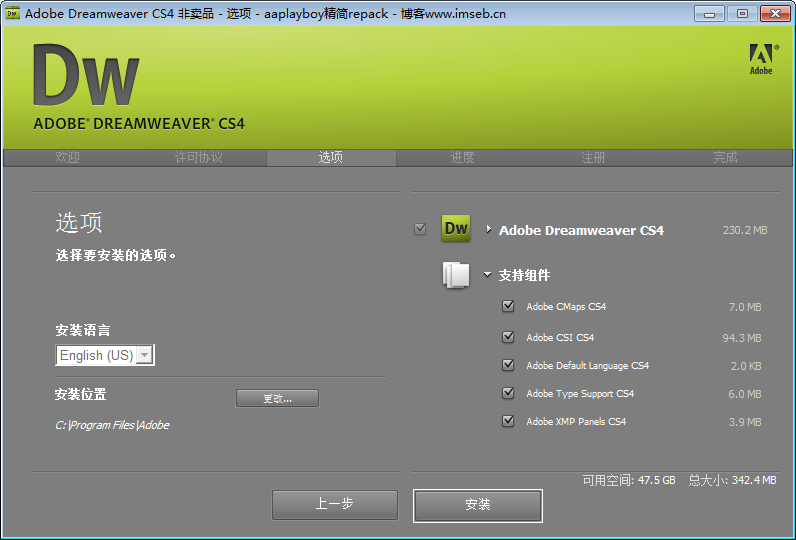Select the 进度 step tab
The image size is (796, 540).
coord(462,157)
